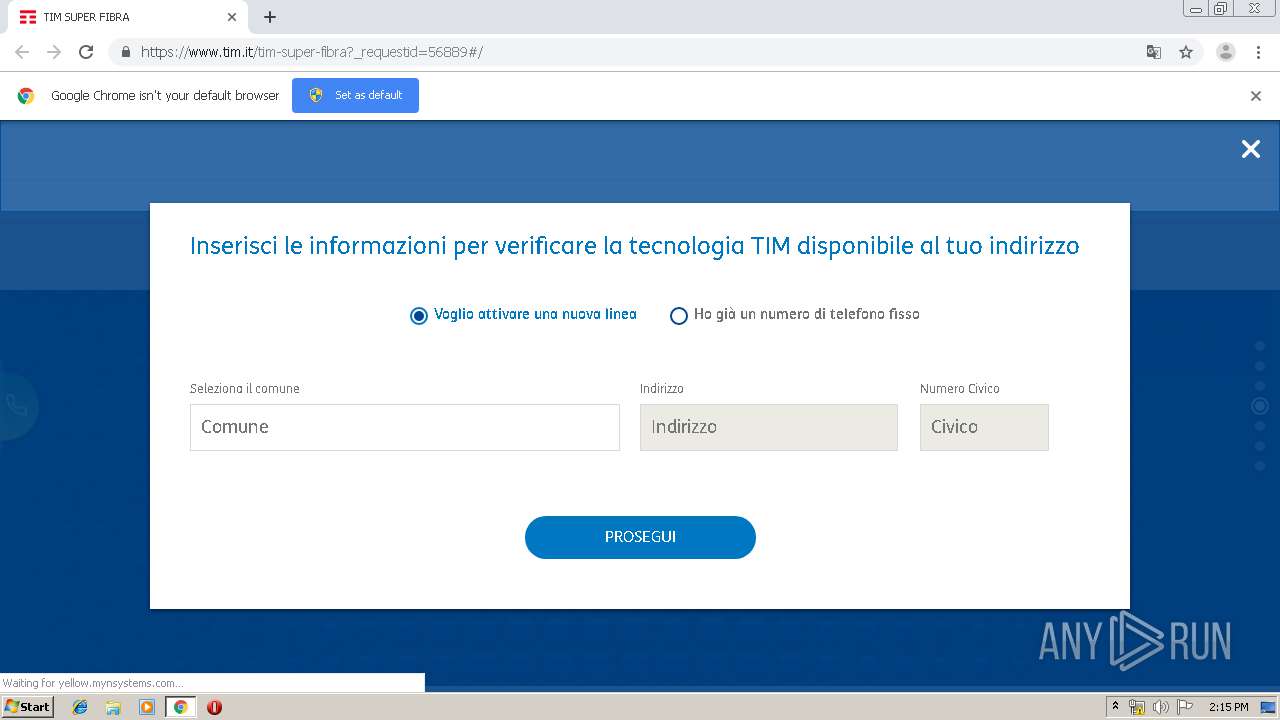Click the browser back arrow
Viewport: 1280px width, 720px height.
point(22,52)
